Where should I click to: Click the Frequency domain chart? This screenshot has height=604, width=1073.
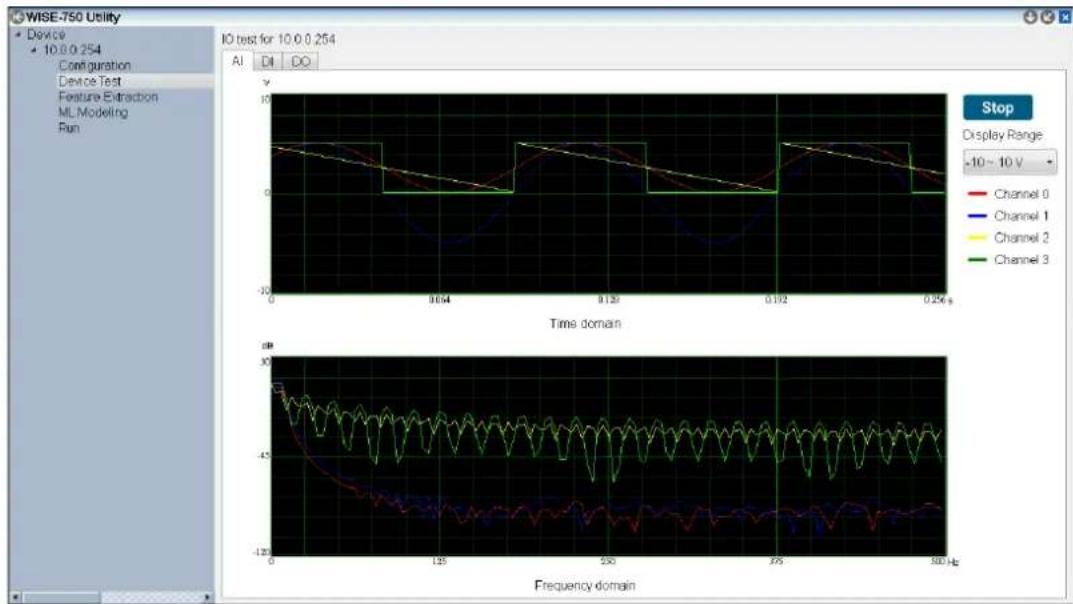coord(608,456)
